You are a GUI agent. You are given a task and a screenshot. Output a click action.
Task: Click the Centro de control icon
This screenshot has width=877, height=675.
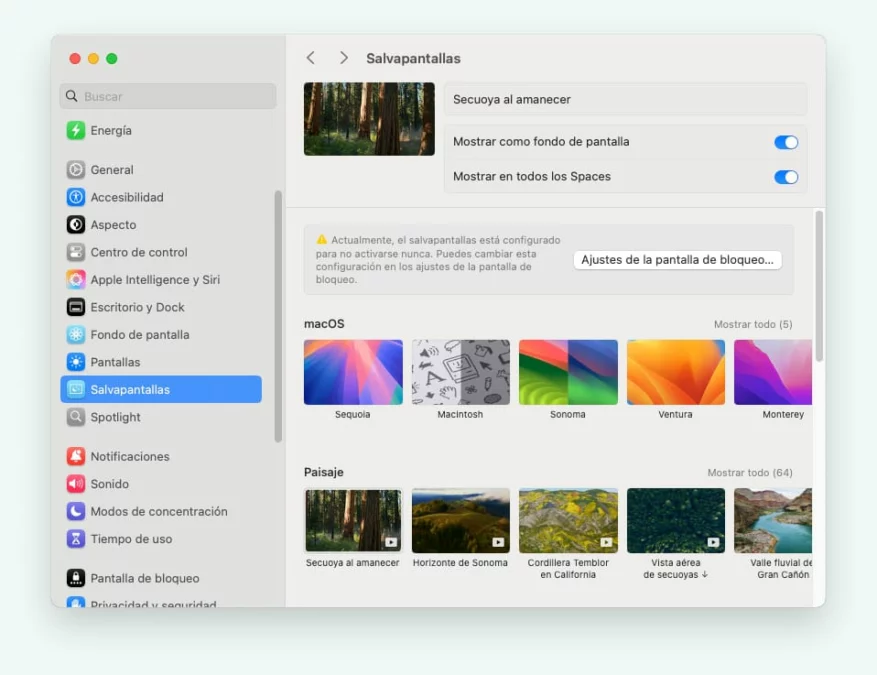tap(76, 252)
